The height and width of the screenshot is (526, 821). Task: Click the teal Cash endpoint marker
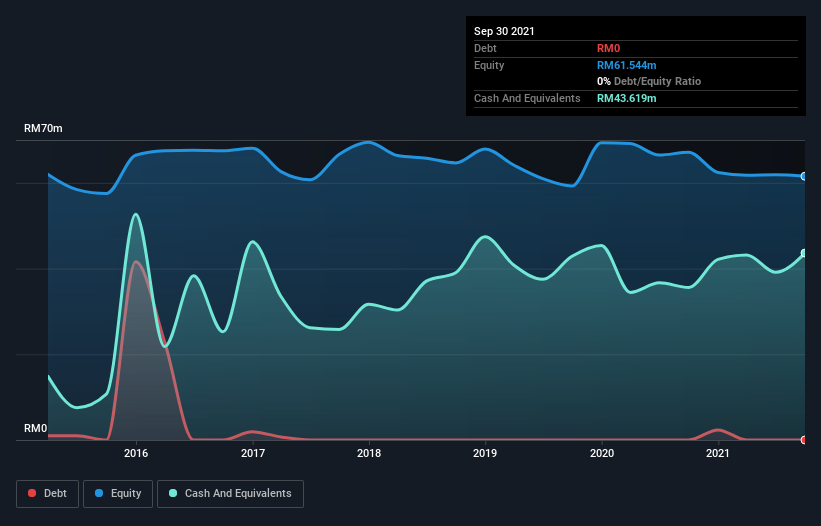804,253
